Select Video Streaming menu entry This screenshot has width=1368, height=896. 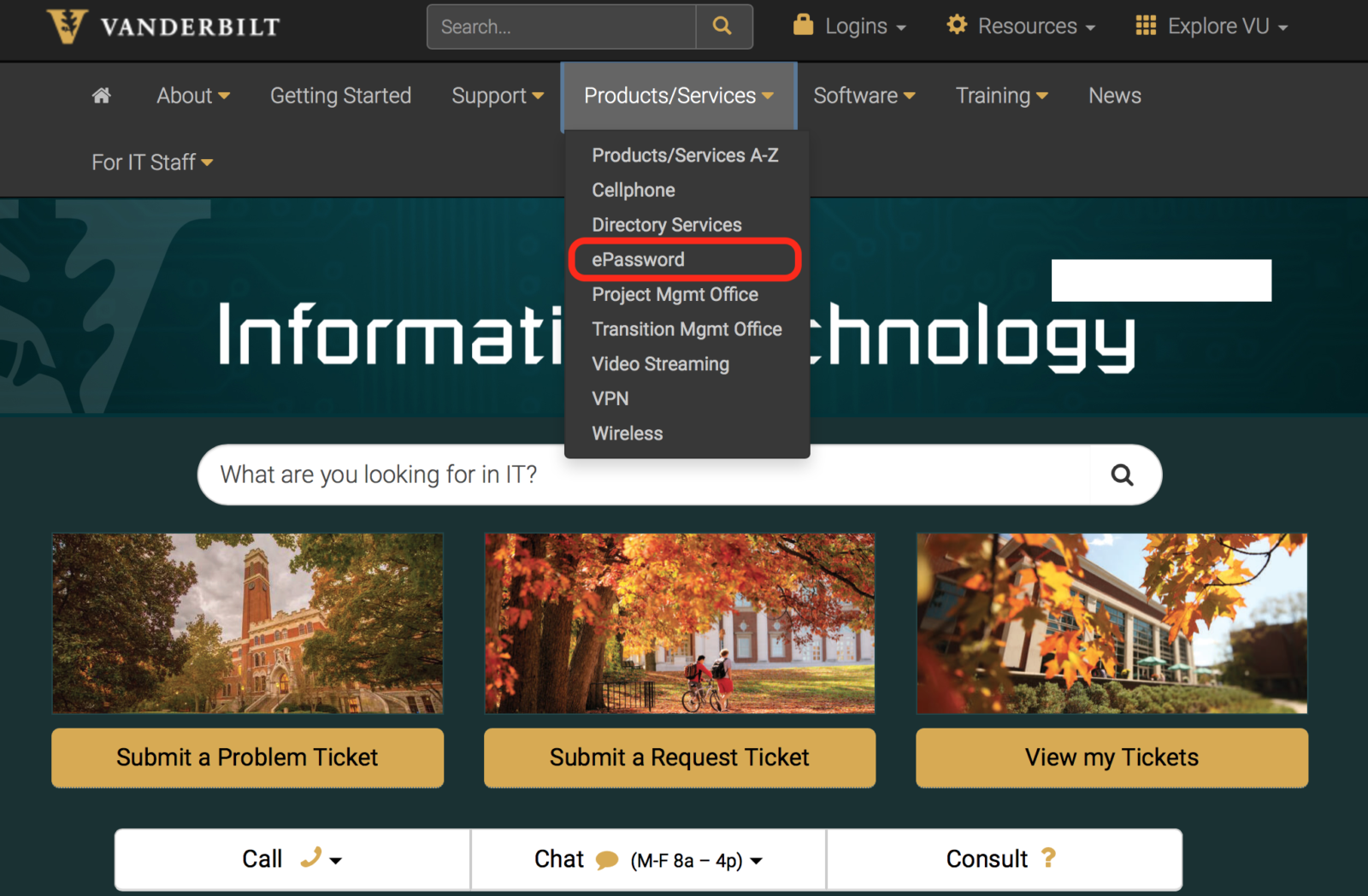(660, 364)
